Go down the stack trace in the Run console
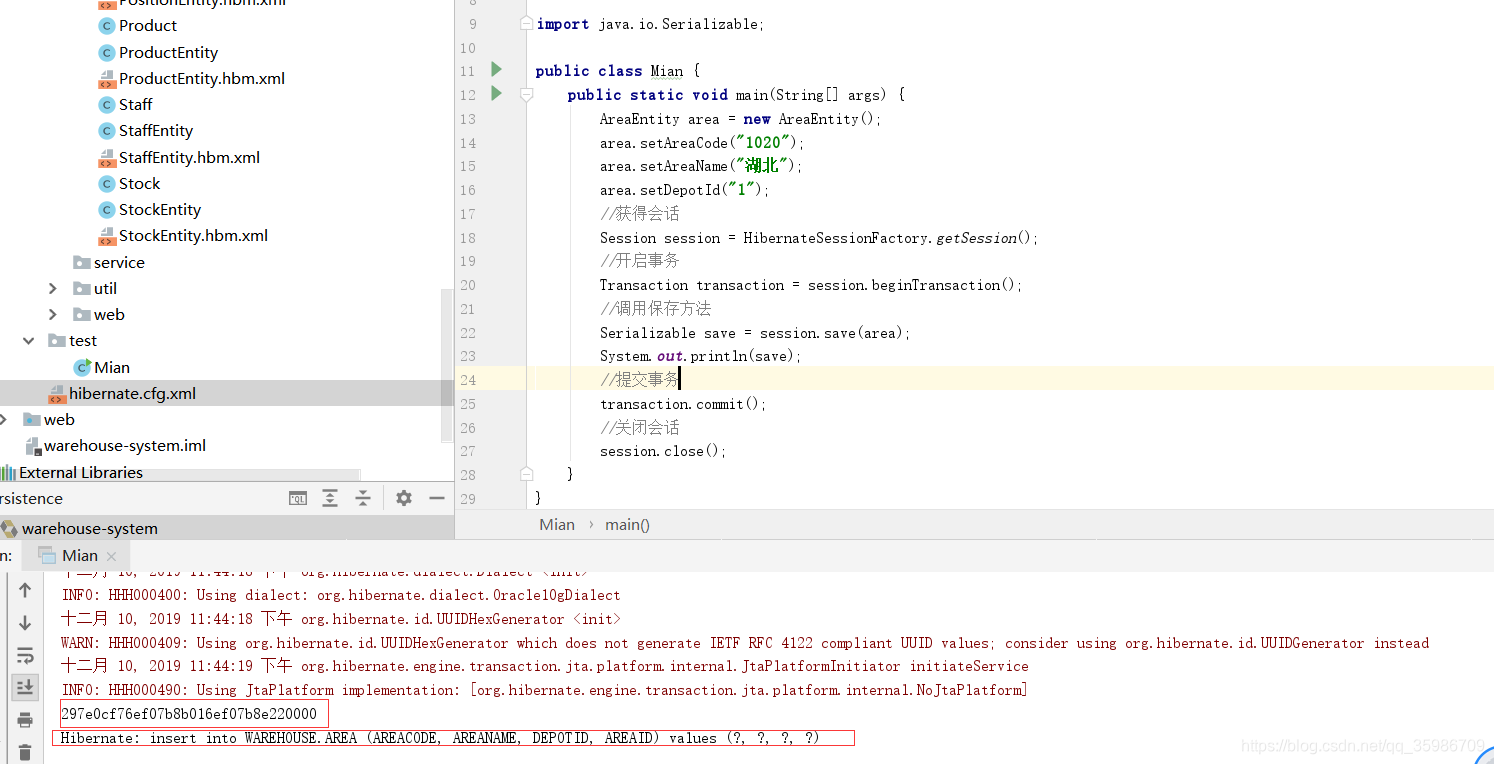 coord(25,623)
